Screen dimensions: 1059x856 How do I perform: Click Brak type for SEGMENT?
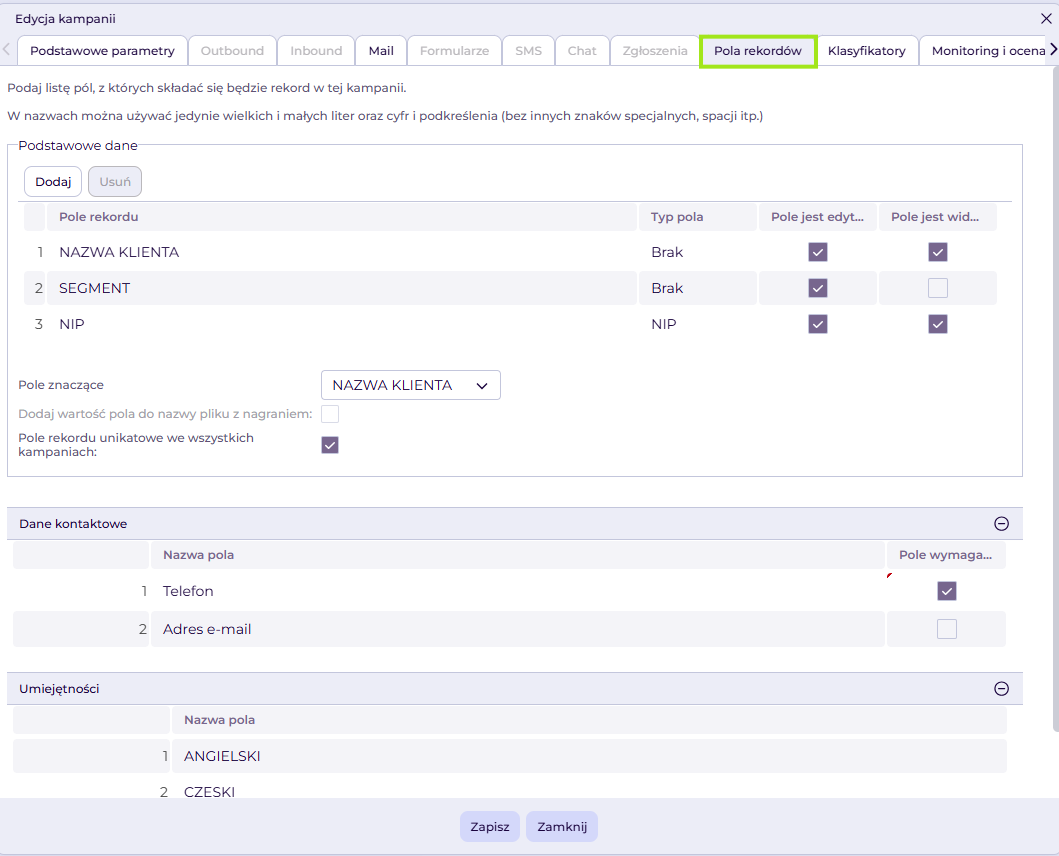point(667,288)
